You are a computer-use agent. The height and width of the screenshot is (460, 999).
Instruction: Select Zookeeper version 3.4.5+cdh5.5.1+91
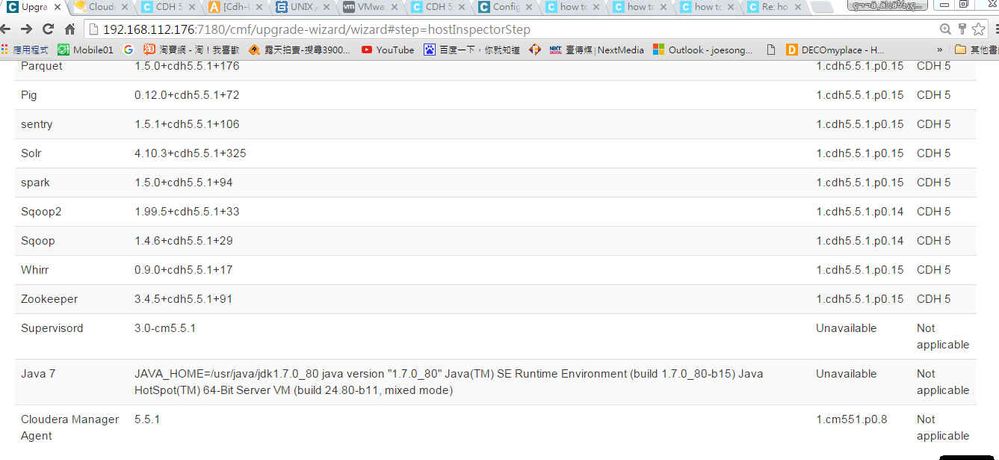[183, 299]
